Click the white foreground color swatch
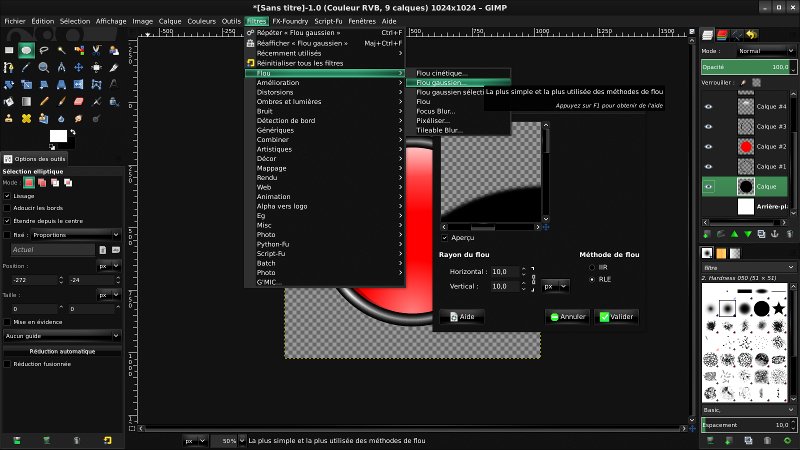The width and height of the screenshot is (800, 450). (x=58, y=136)
